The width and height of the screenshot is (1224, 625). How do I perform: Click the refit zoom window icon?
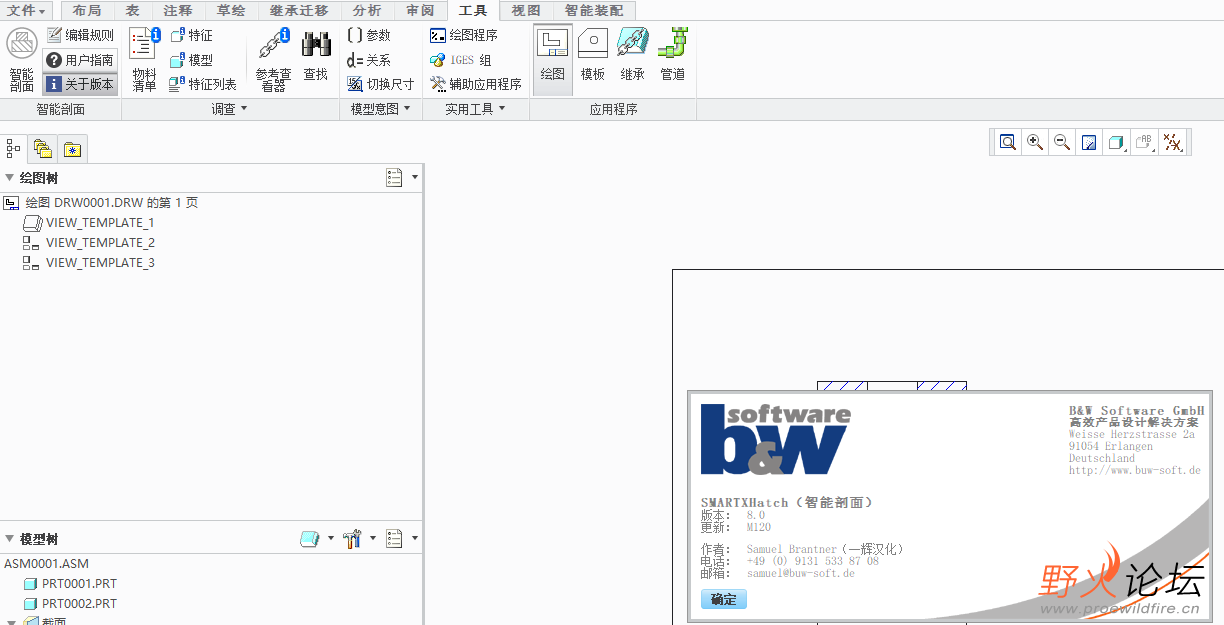(x=1008, y=142)
